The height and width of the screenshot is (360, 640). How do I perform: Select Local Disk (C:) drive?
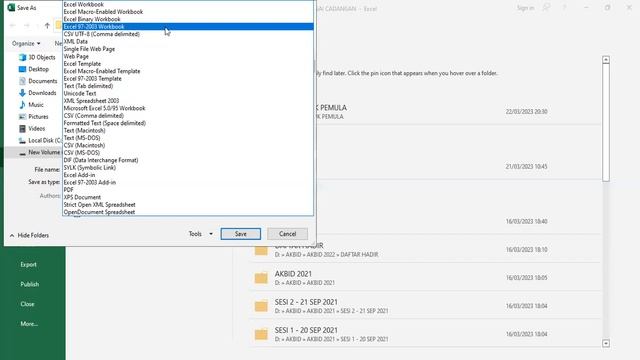pos(40,140)
